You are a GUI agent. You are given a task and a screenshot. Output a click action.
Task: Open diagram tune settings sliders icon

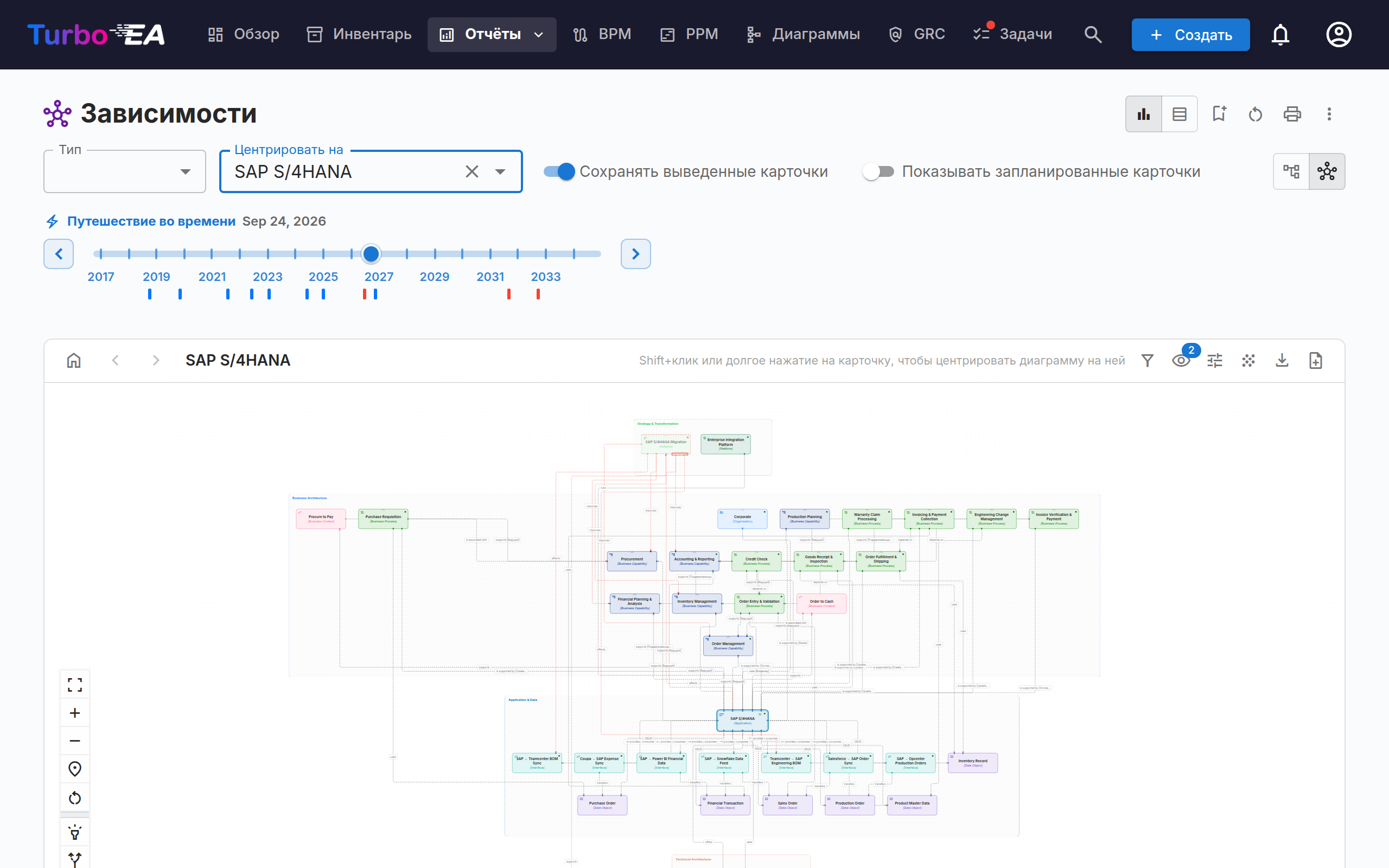[1214, 361]
